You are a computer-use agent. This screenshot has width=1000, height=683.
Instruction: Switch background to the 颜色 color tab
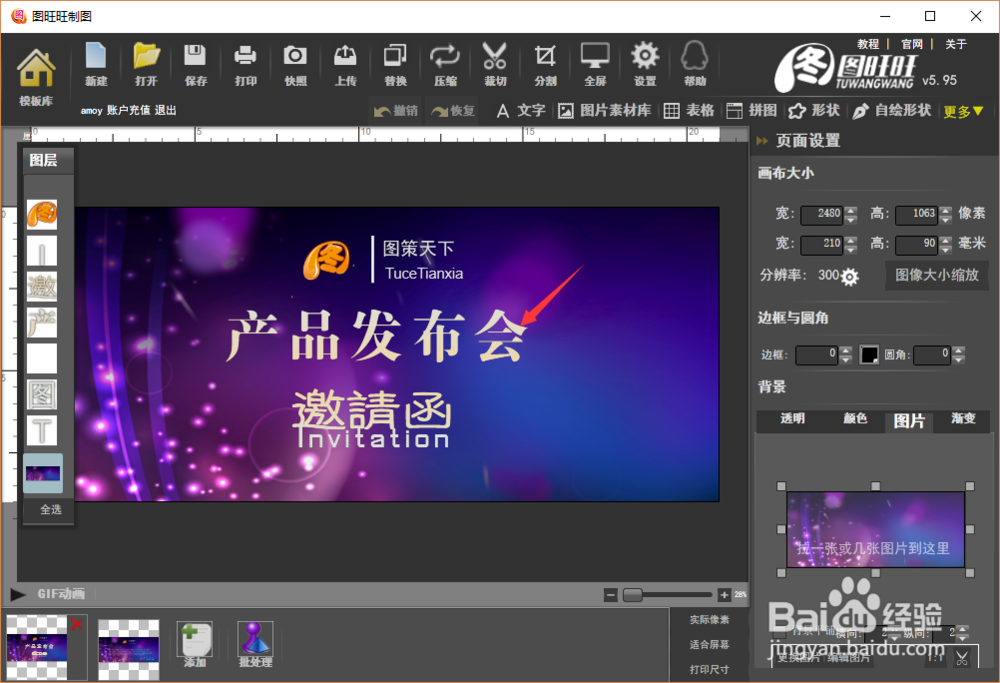click(855, 420)
